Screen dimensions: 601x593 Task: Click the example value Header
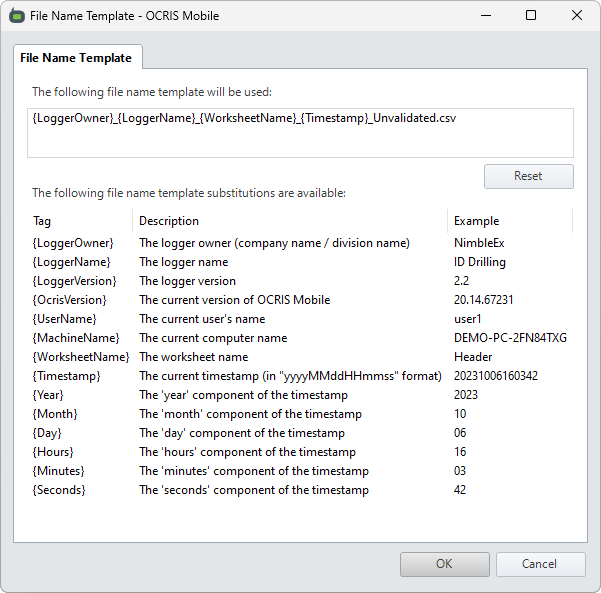473,357
